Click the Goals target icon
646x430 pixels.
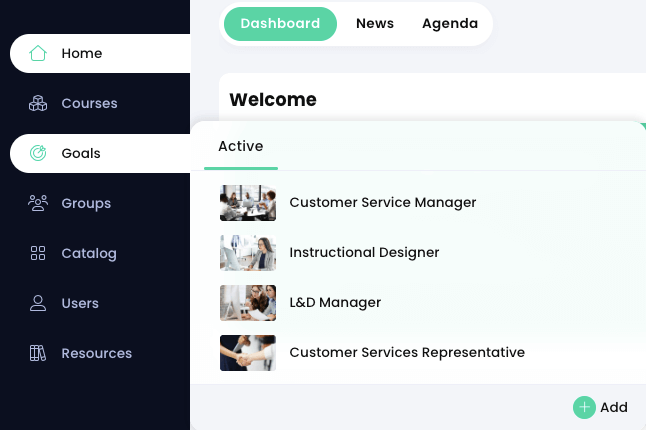37,153
